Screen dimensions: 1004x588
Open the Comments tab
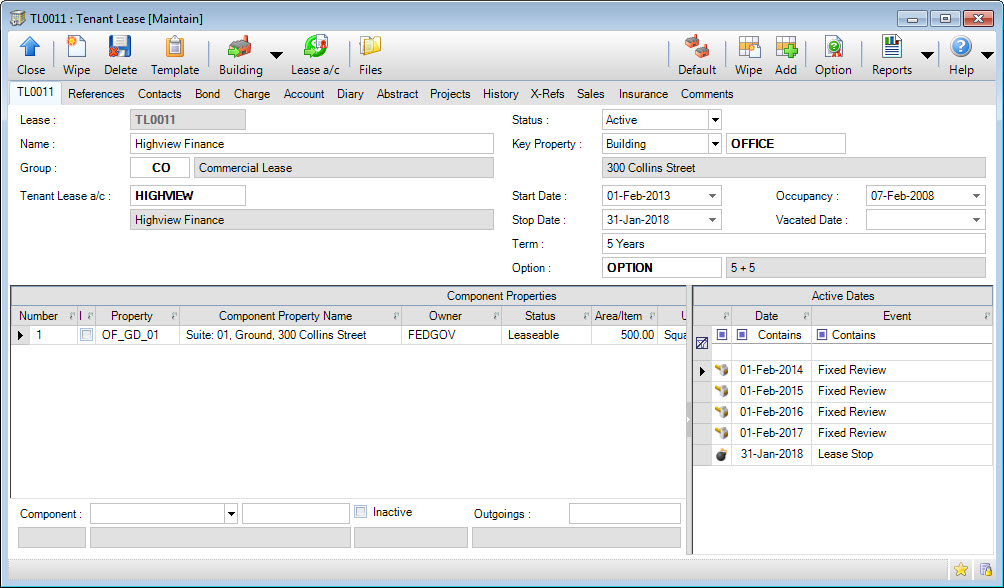707,94
